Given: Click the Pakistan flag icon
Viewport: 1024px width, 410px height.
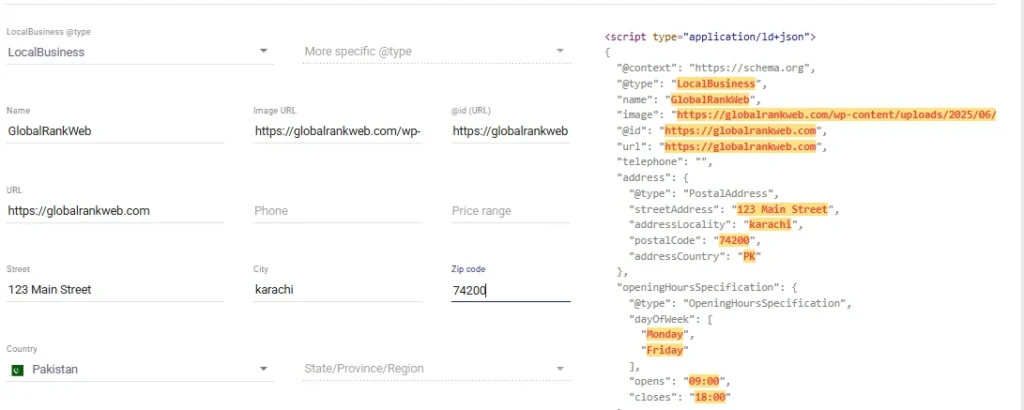Looking at the screenshot, I should click(x=18, y=370).
